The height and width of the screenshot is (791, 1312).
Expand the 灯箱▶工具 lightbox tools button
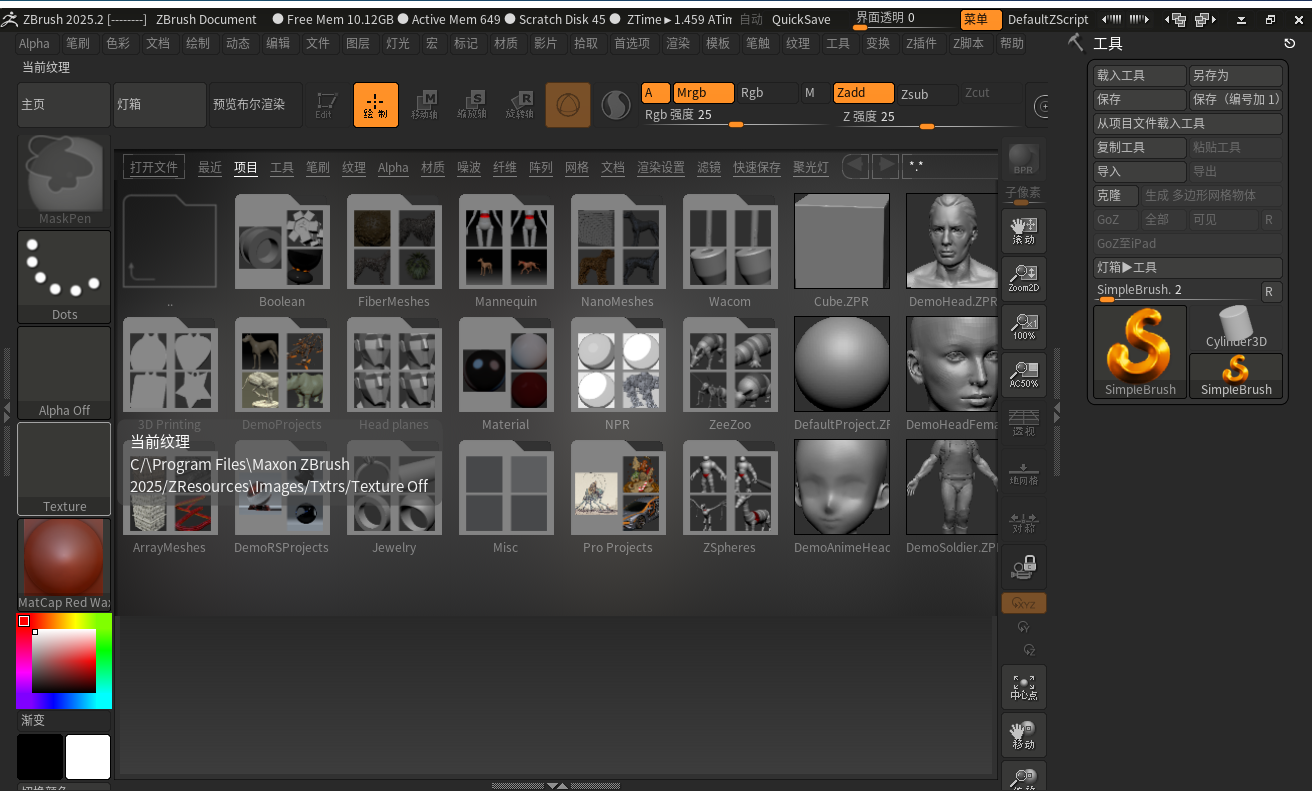point(1188,268)
